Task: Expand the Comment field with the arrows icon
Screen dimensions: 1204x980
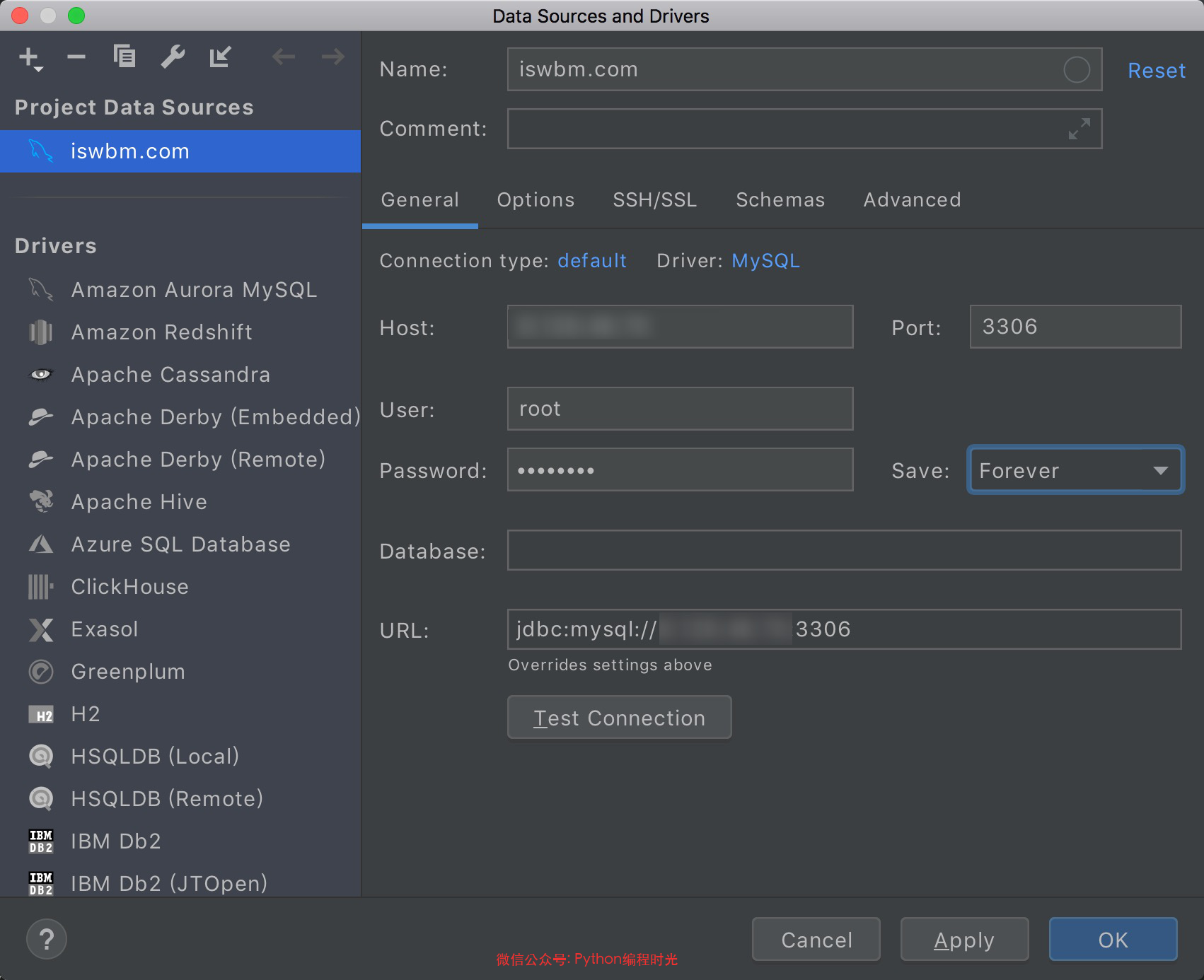Action: pos(1079,129)
